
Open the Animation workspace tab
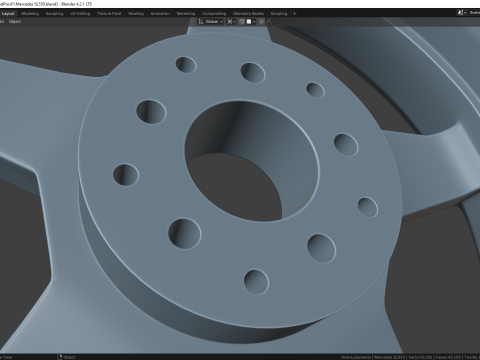tap(160, 14)
